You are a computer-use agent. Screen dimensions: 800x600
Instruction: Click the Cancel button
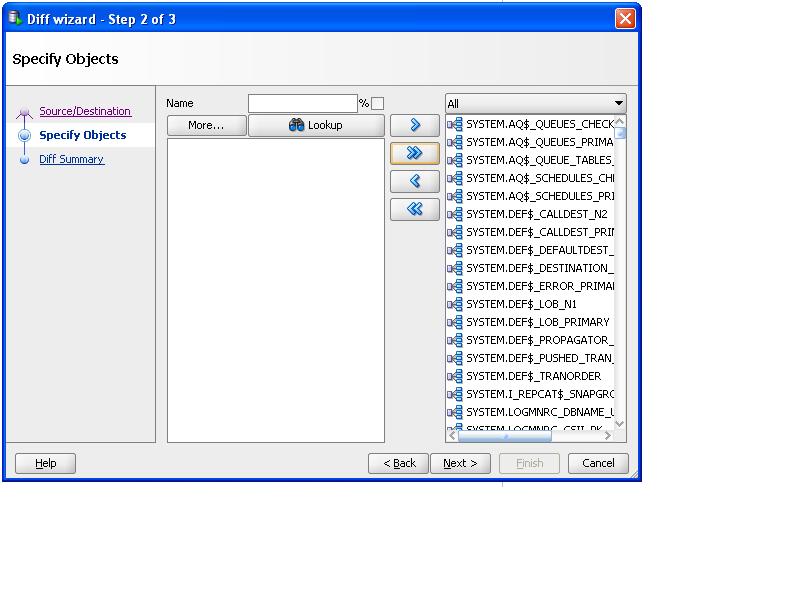[x=598, y=463]
